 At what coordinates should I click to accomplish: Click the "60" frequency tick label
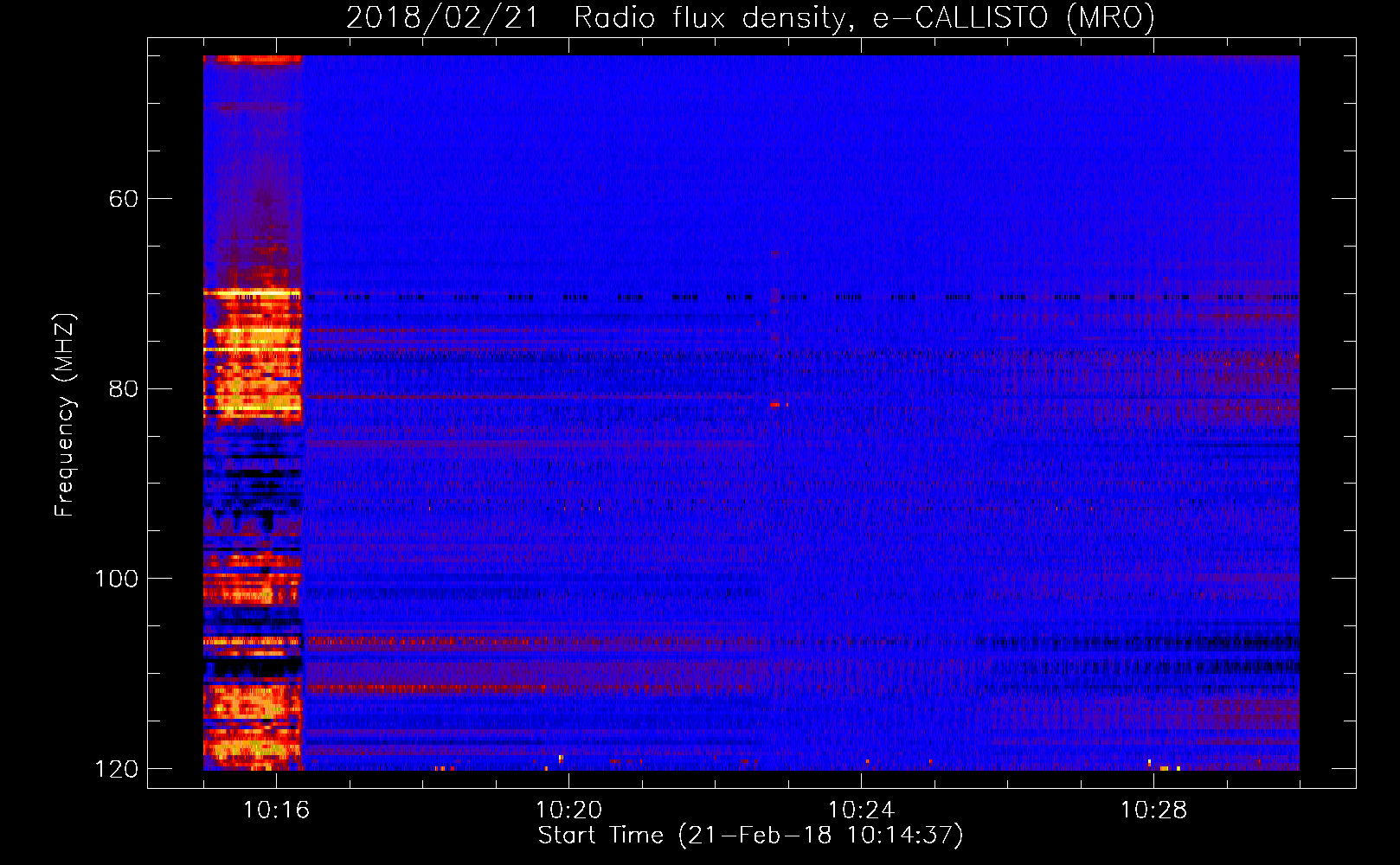pyautogui.click(x=124, y=199)
